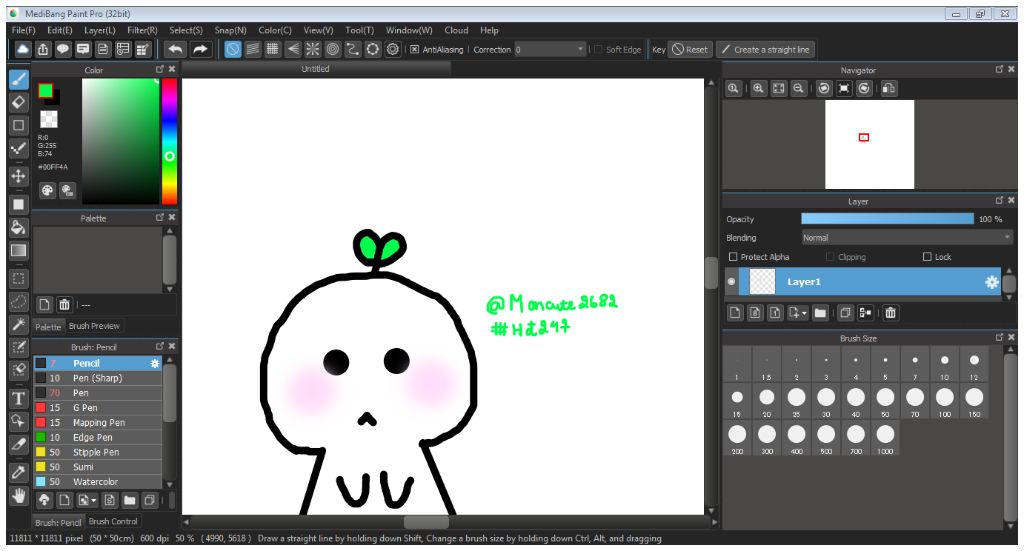Select the Eraser tool in left toolbar

pos(18,101)
